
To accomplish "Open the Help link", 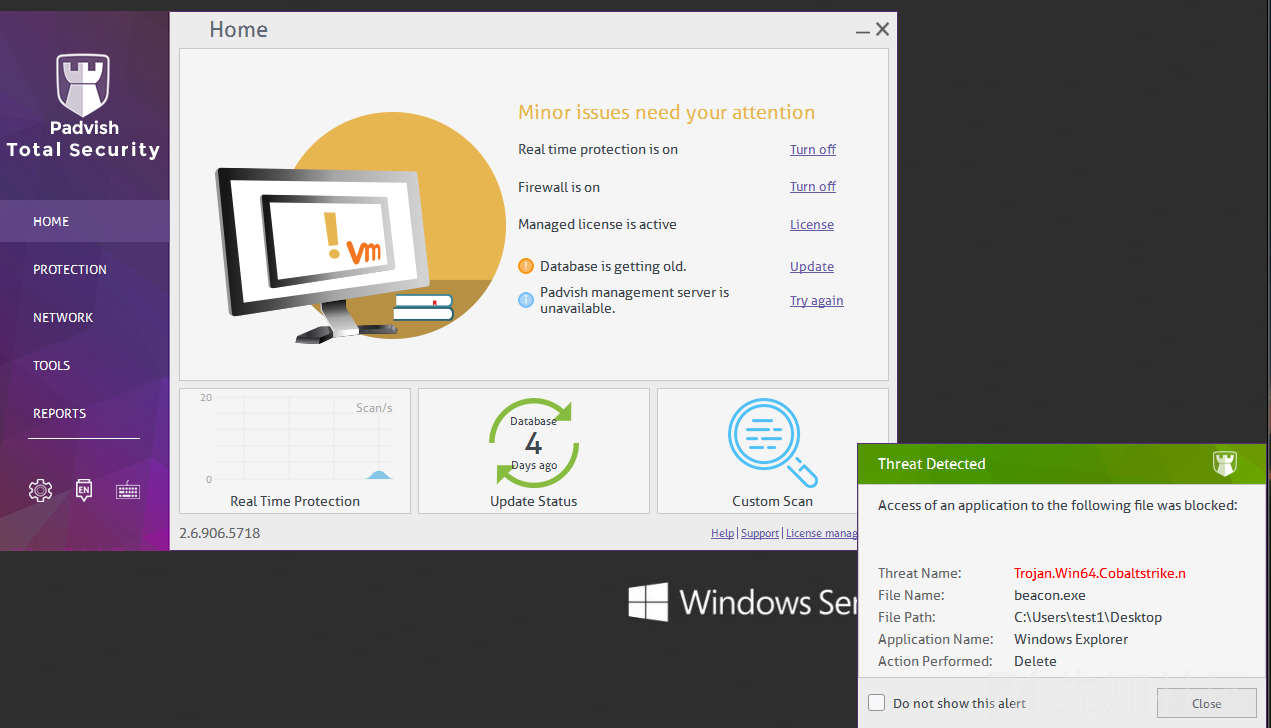I will click(722, 533).
